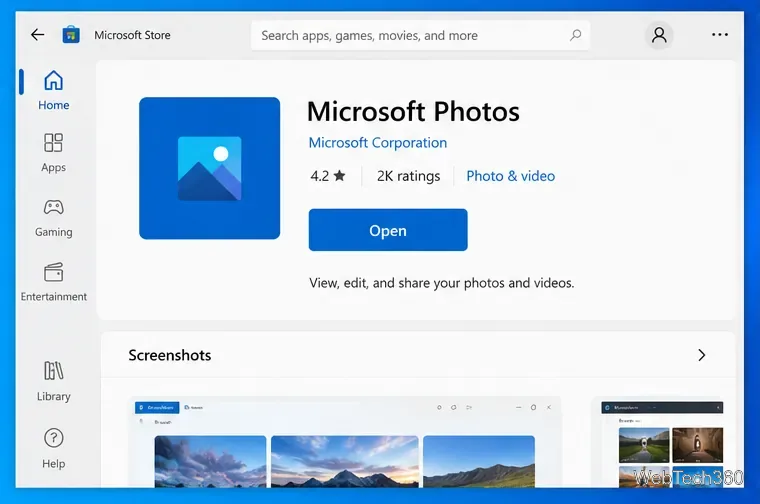Open the Library page

click(53, 382)
